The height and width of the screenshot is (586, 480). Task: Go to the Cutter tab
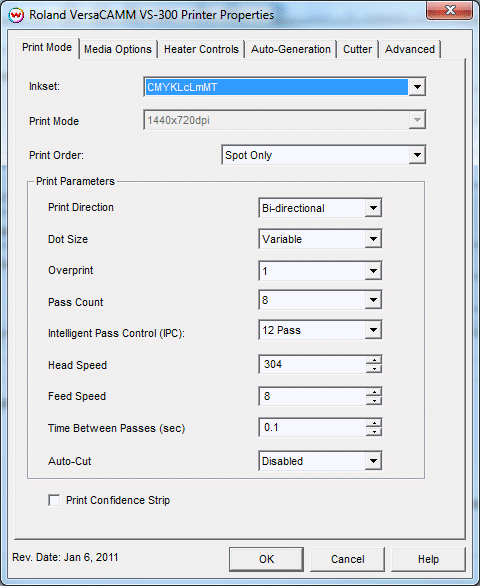(357, 49)
